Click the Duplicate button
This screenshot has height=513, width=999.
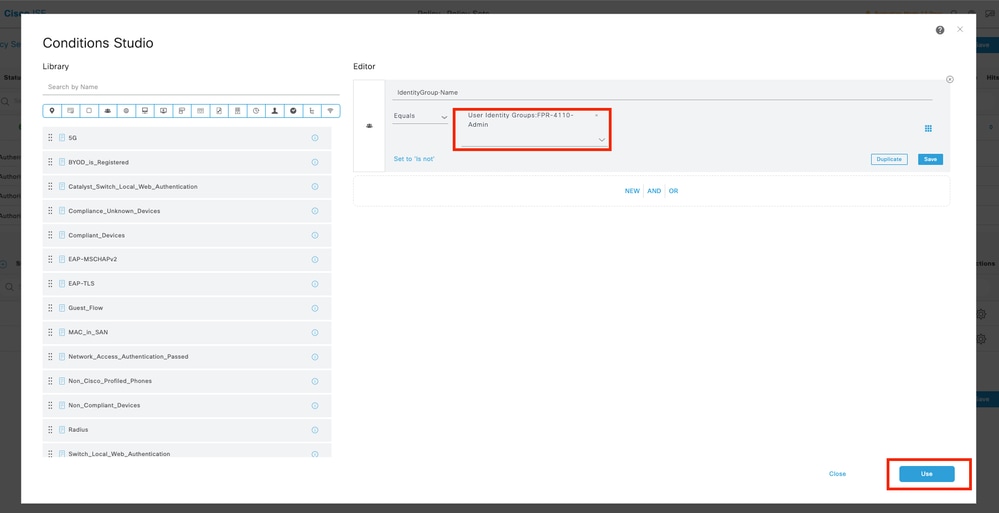(889, 159)
